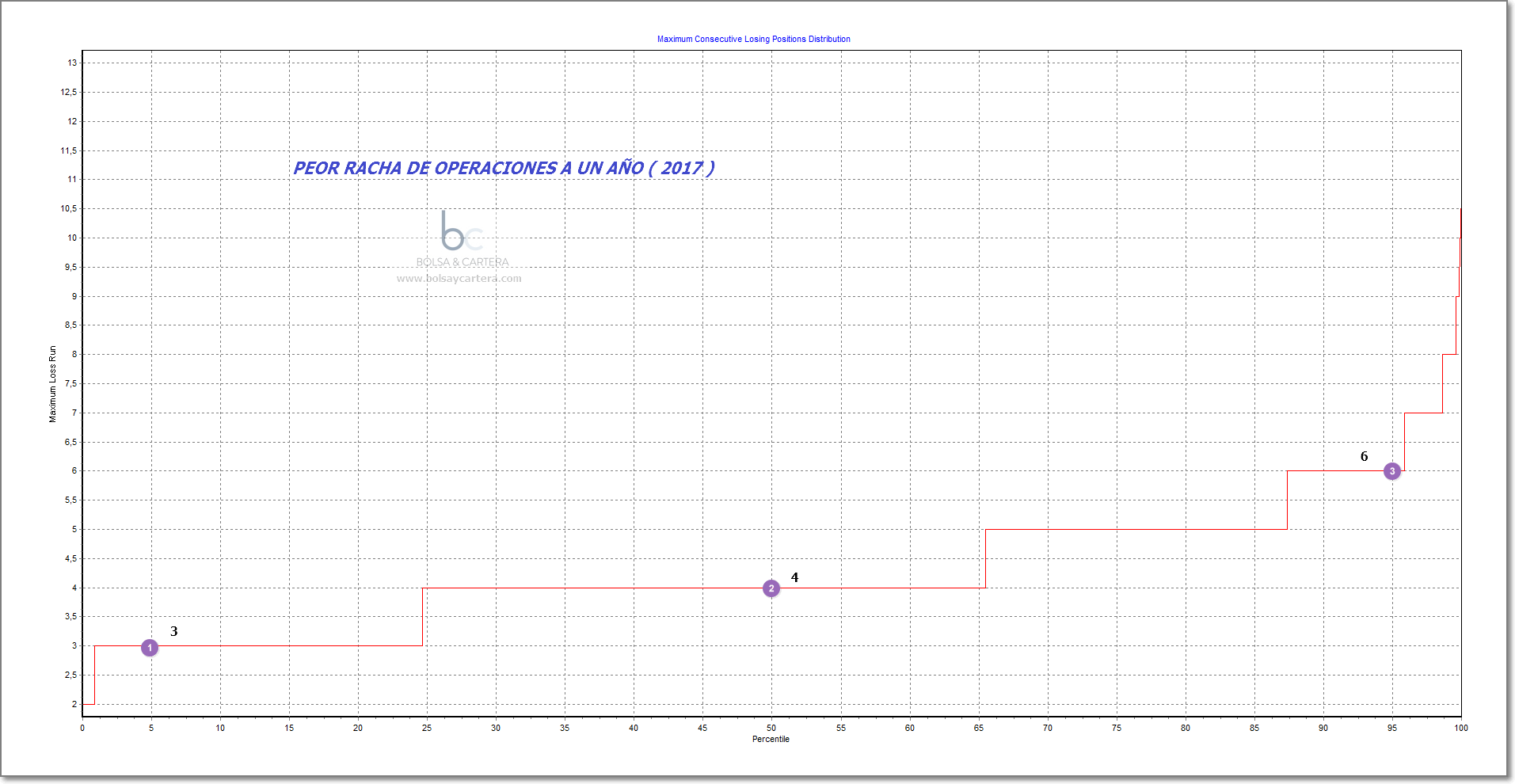Select the 'Percentile' x-axis label

tap(771, 739)
